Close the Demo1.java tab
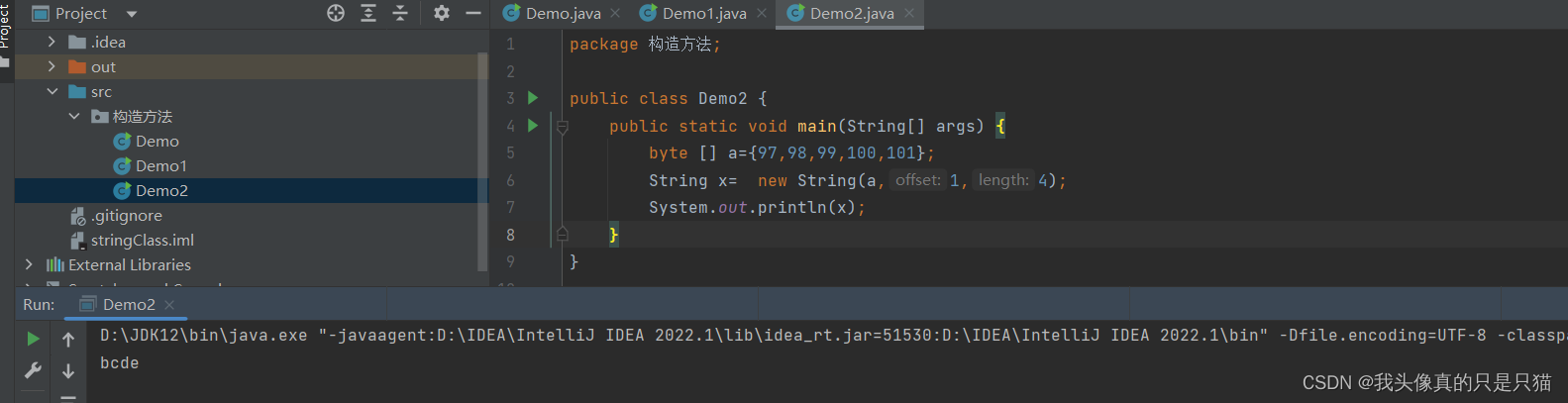 761,13
